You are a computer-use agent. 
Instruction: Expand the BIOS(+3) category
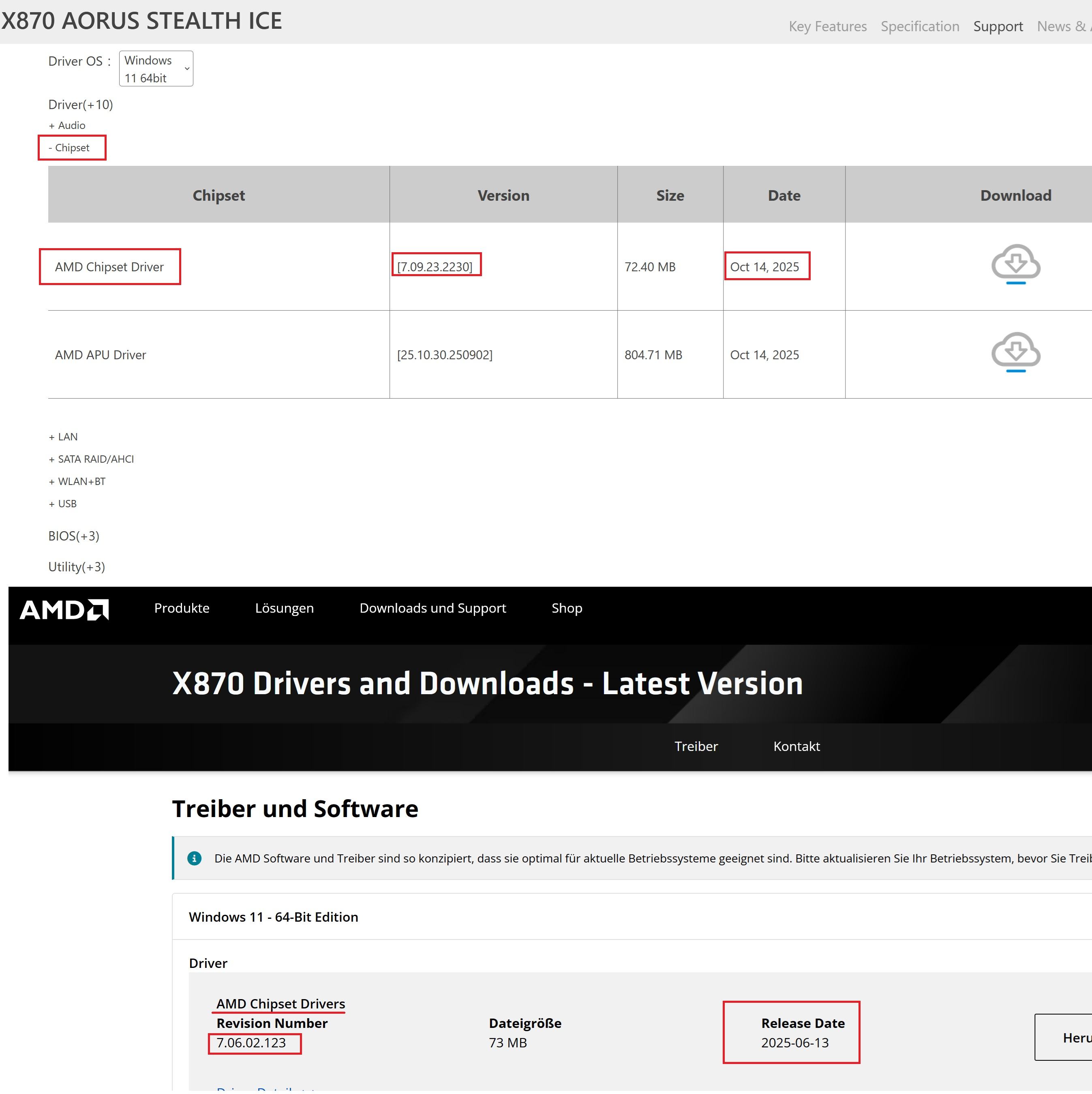tap(74, 536)
